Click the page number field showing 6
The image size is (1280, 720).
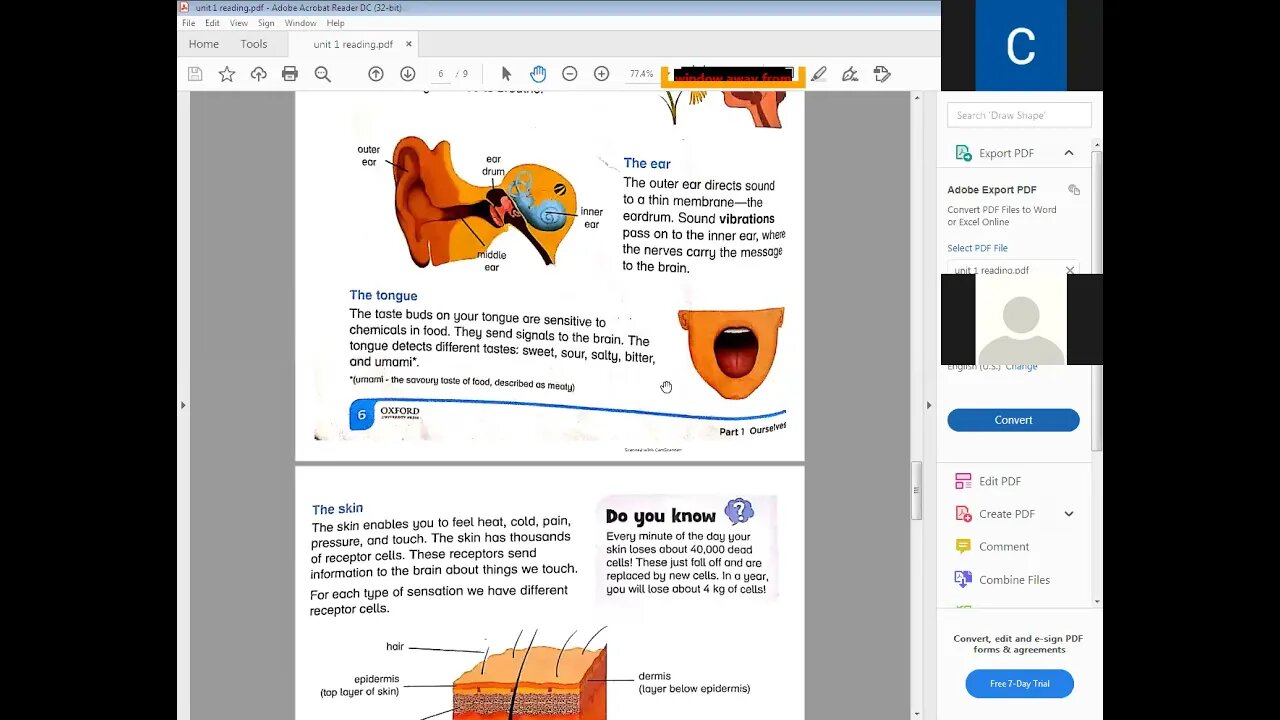[x=440, y=74]
